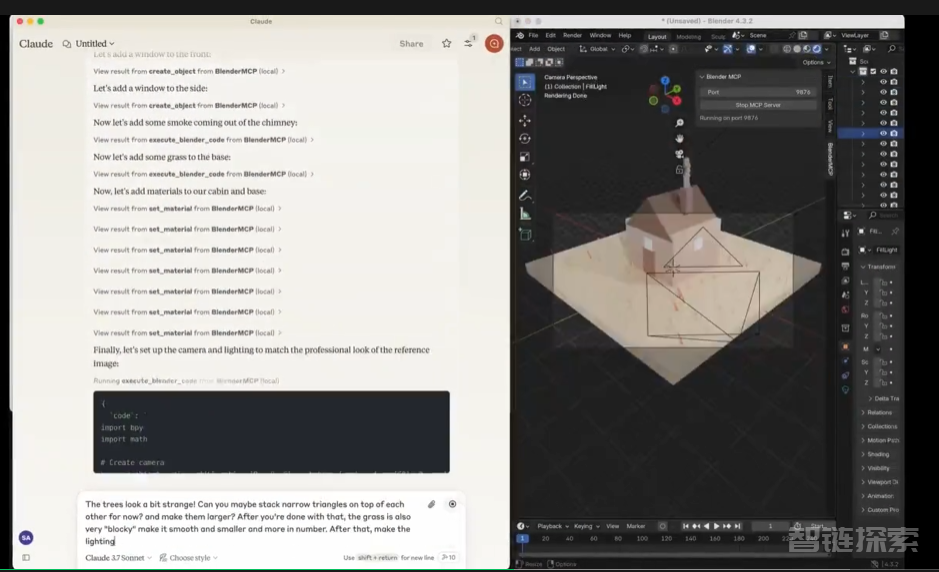The width and height of the screenshot is (939, 572).
Task: Select the Scale tool in Blender toolbar
Action: tap(525, 157)
